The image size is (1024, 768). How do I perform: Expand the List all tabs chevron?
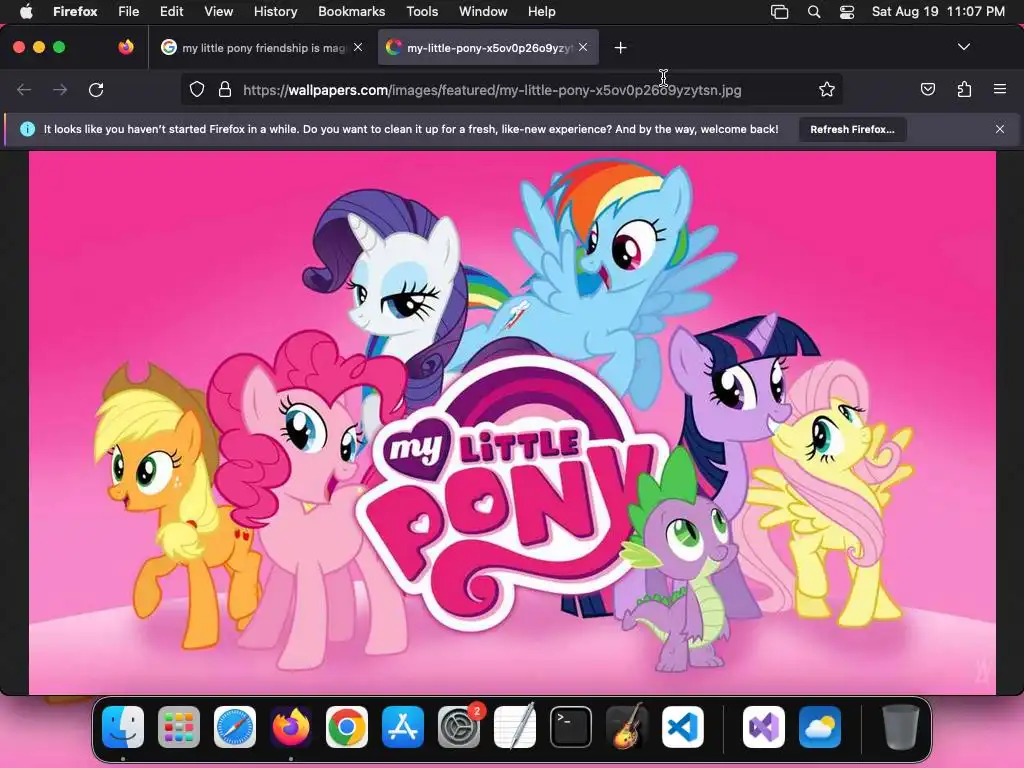click(x=964, y=47)
